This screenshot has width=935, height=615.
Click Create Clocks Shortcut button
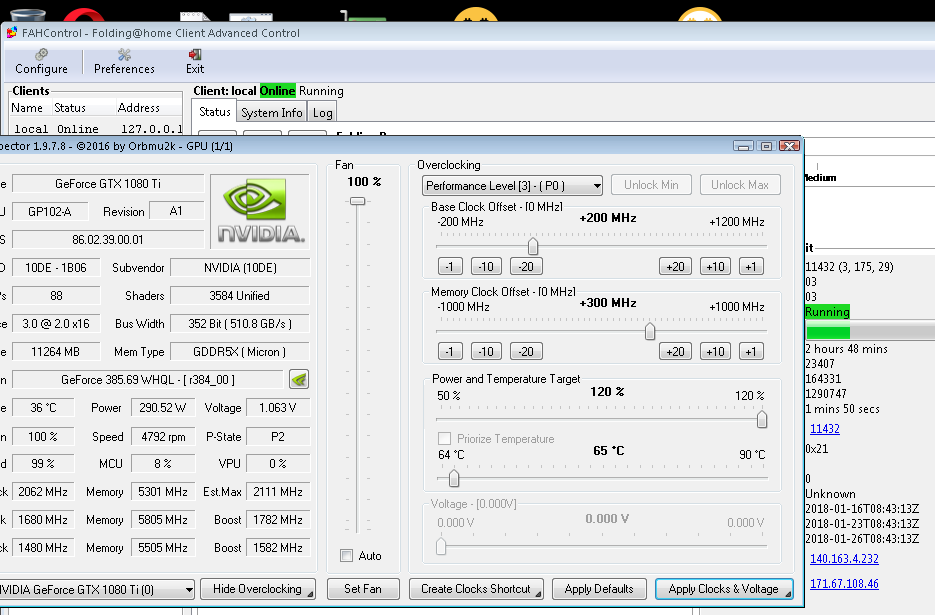(x=476, y=589)
